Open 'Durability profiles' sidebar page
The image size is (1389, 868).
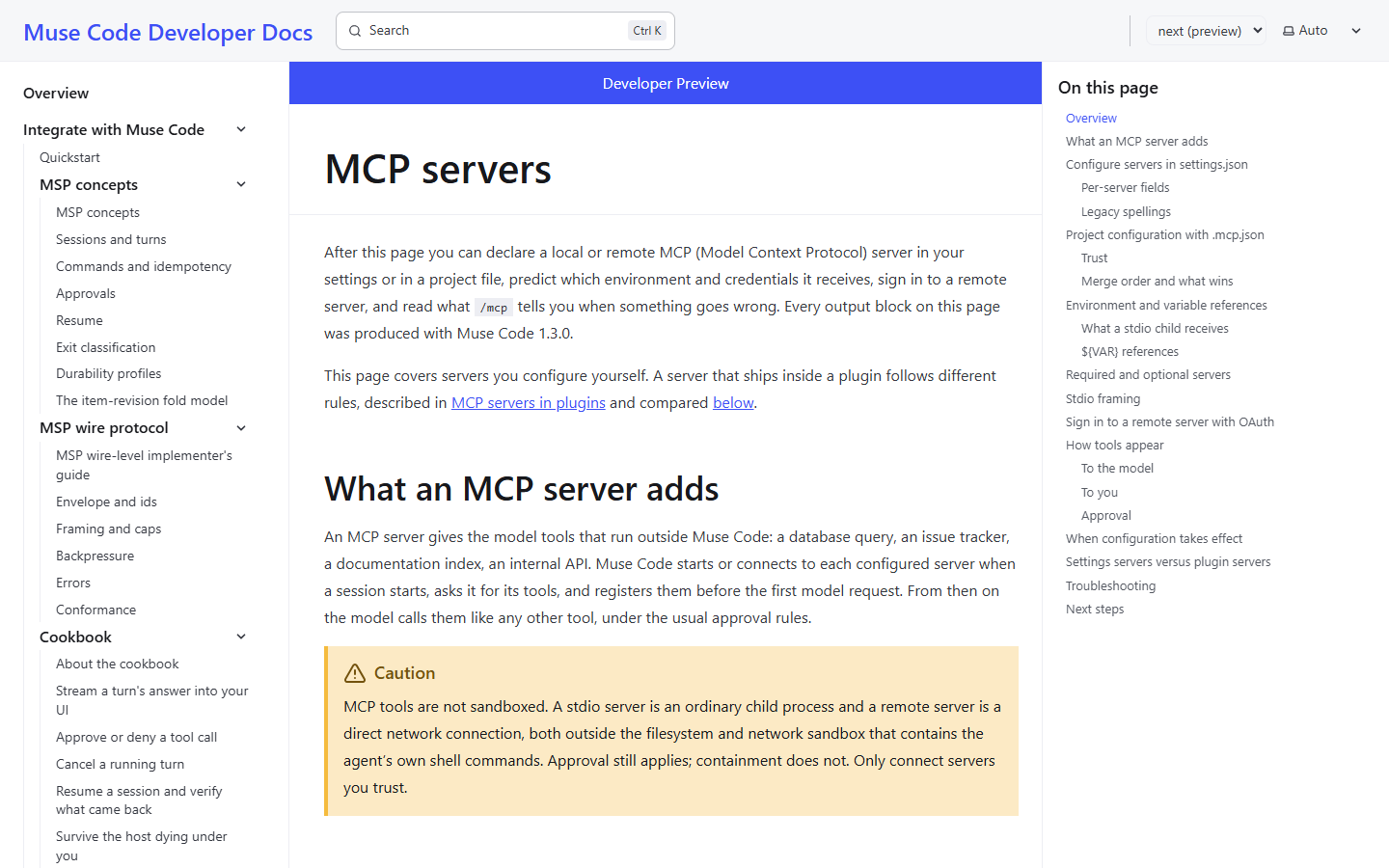[x=109, y=373]
